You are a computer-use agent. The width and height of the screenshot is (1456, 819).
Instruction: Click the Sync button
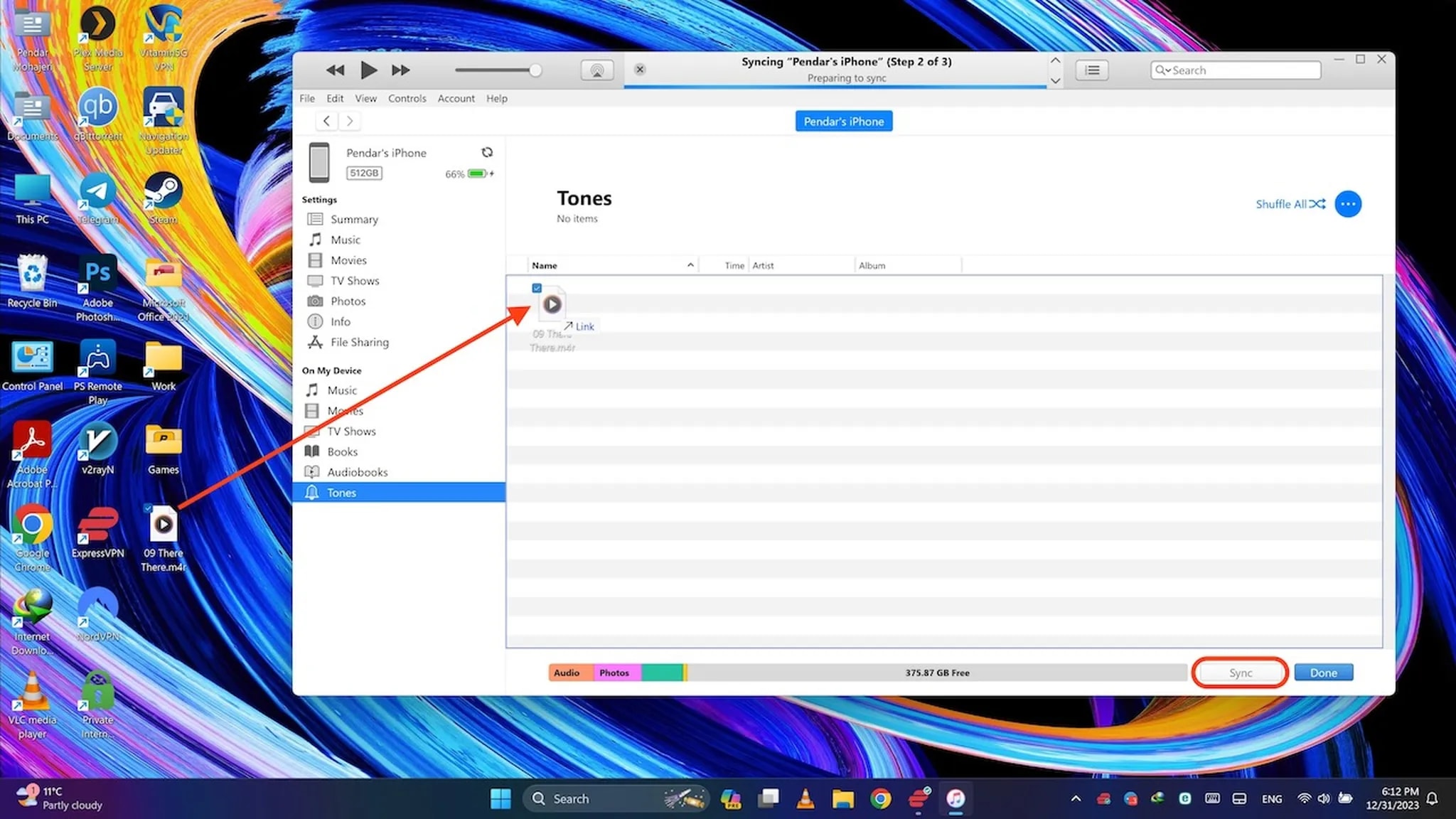tap(1240, 673)
